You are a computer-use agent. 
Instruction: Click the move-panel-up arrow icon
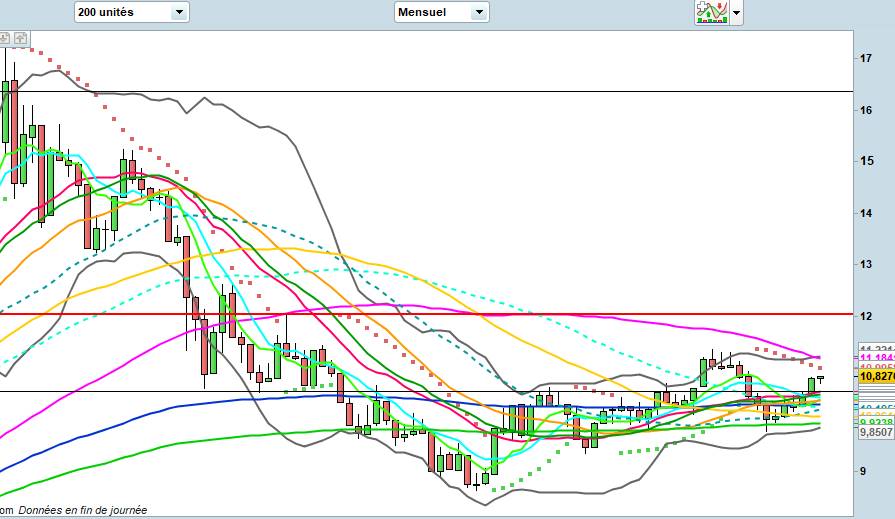(x=21, y=39)
